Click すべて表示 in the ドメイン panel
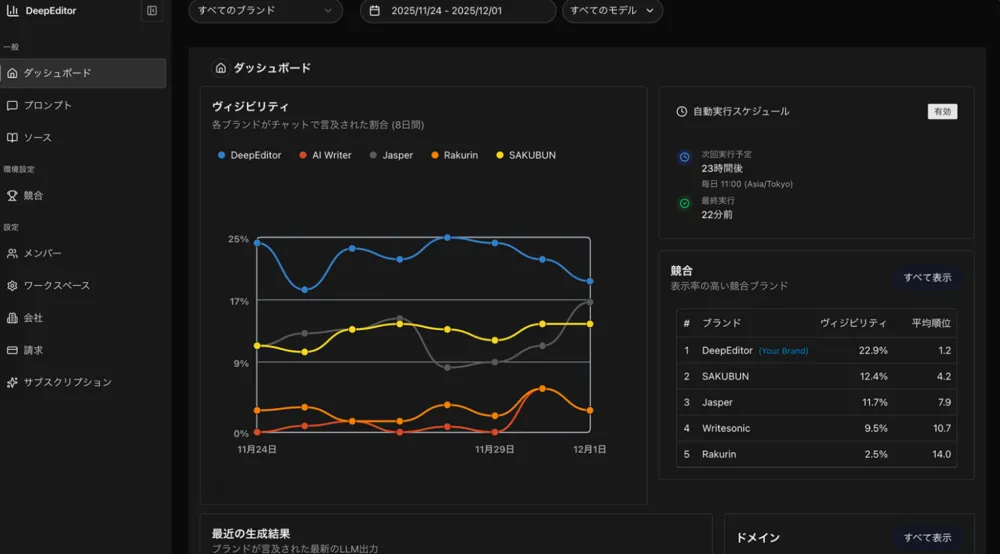 (927, 537)
